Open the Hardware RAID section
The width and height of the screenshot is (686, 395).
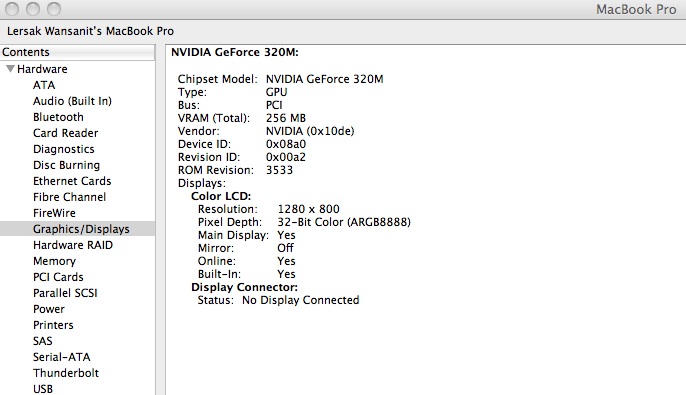tap(73, 245)
